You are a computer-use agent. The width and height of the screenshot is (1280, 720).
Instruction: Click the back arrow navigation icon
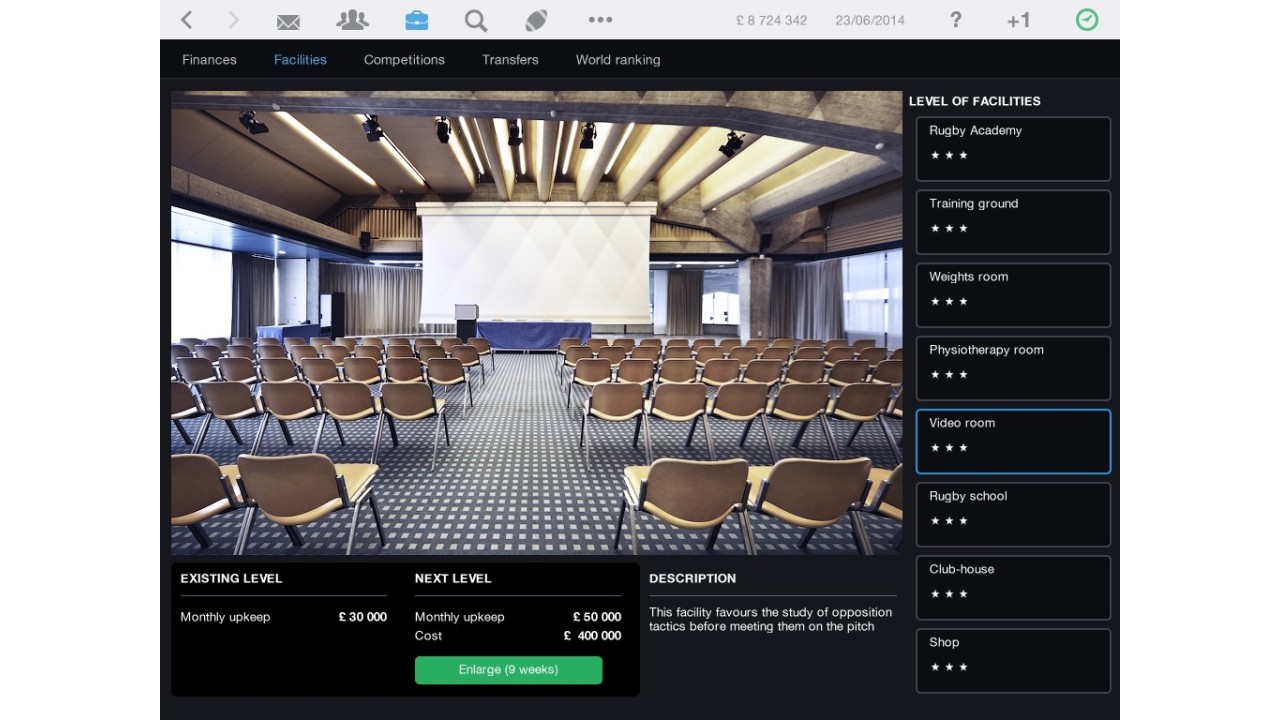(x=187, y=20)
